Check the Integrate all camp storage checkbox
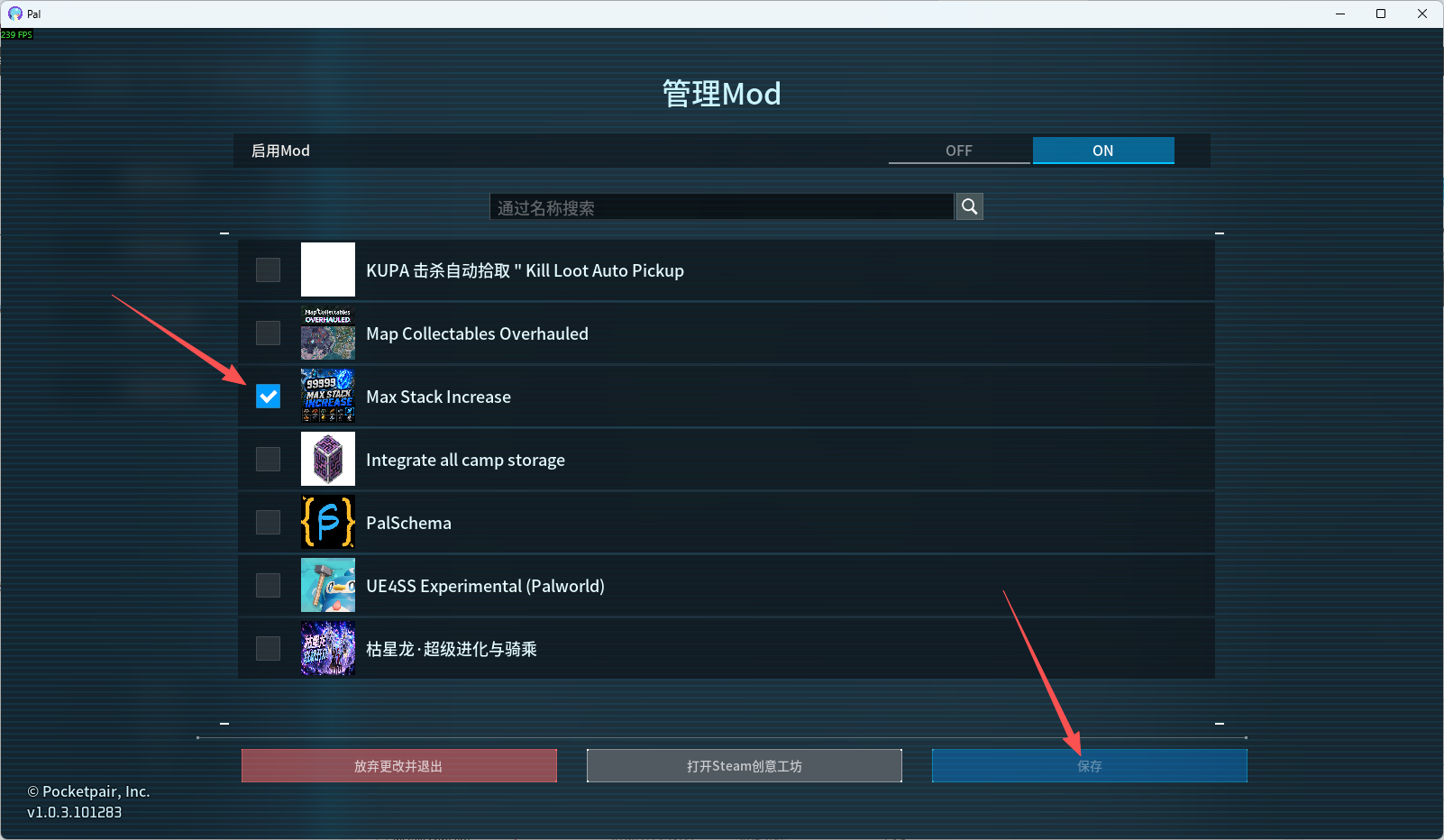 pos(268,459)
